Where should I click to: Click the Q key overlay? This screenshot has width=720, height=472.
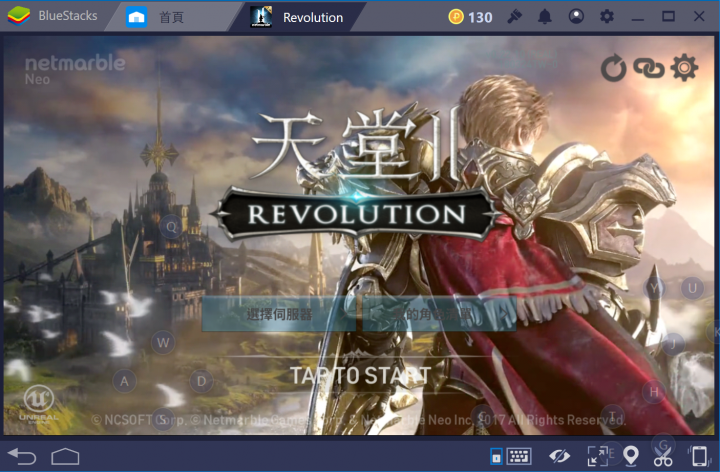tap(171, 227)
